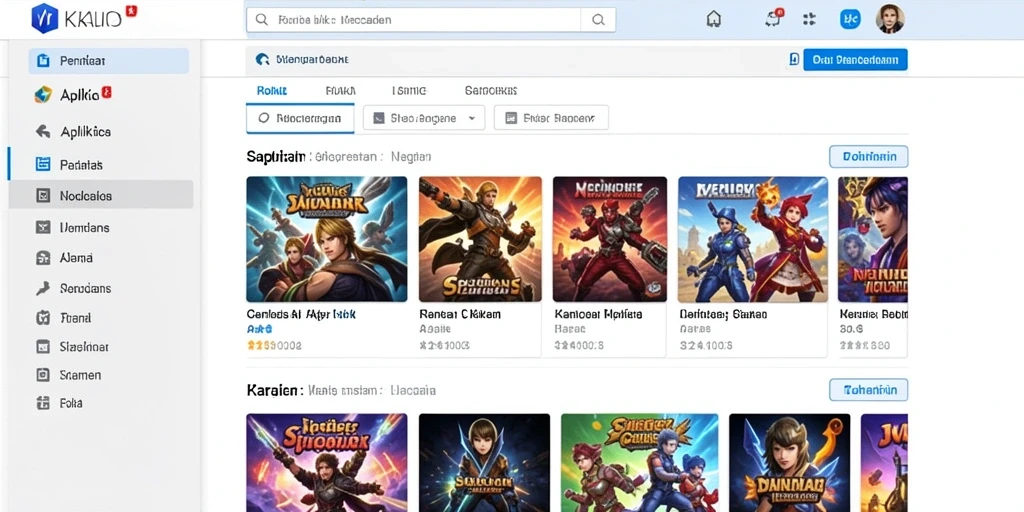This screenshot has width=1024, height=512.
Task: Click the Dohinoain button in Sapbiain section
Action: point(868,157)
